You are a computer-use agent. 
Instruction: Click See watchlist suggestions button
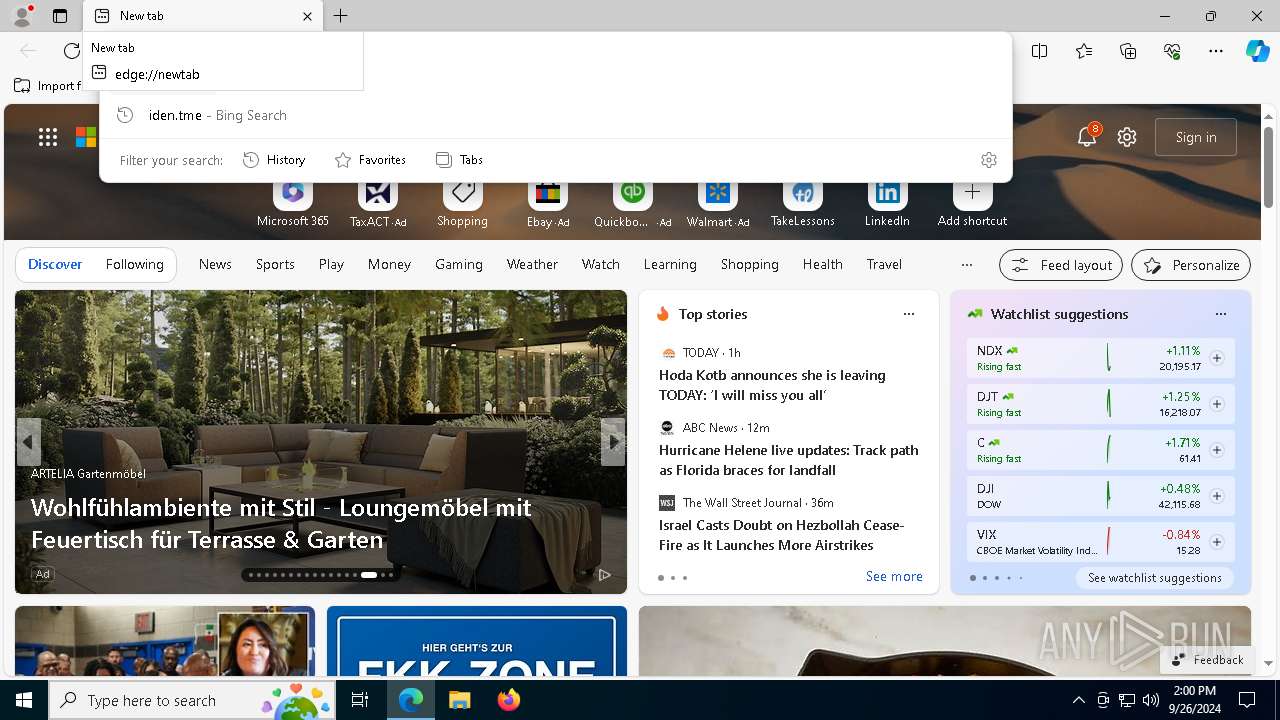click(x=1155, y=578)
